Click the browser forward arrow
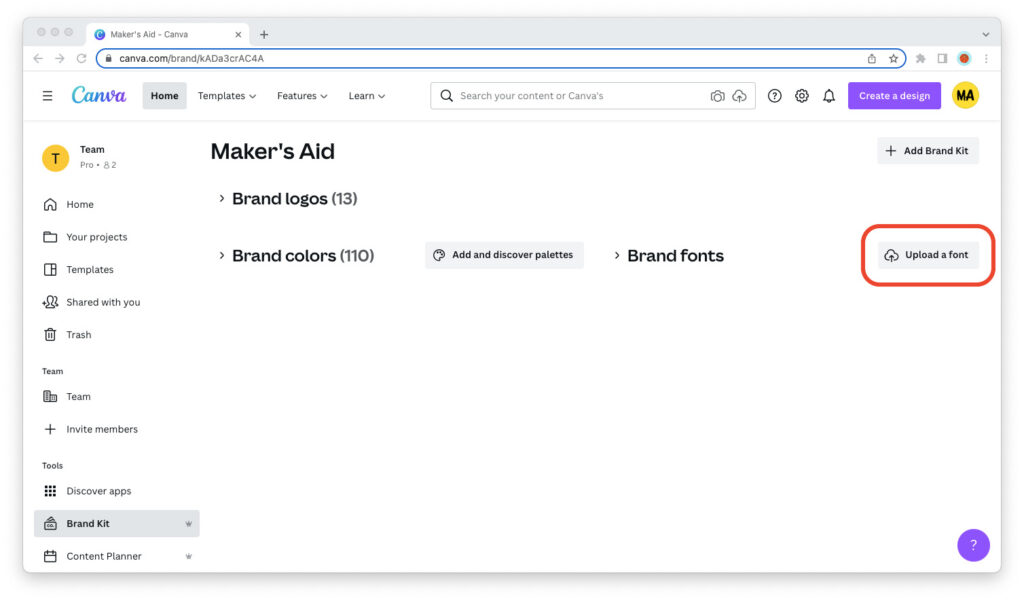This screenshot has height=601, width=1024. 59,58
